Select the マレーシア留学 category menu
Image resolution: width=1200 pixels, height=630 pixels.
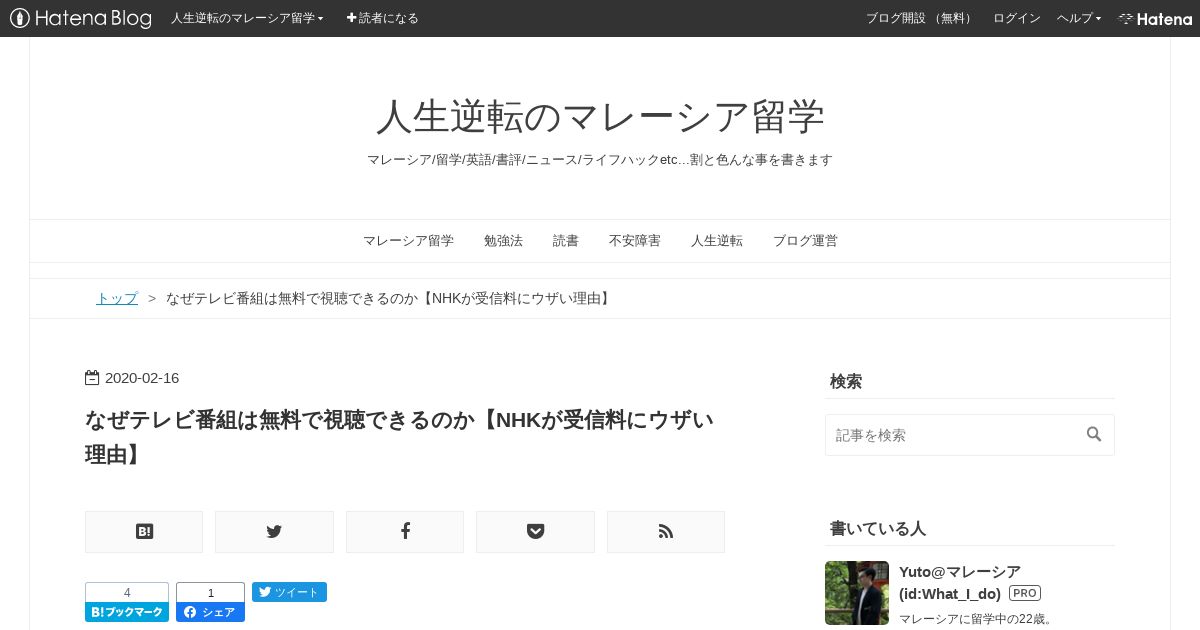pos(408,241)
